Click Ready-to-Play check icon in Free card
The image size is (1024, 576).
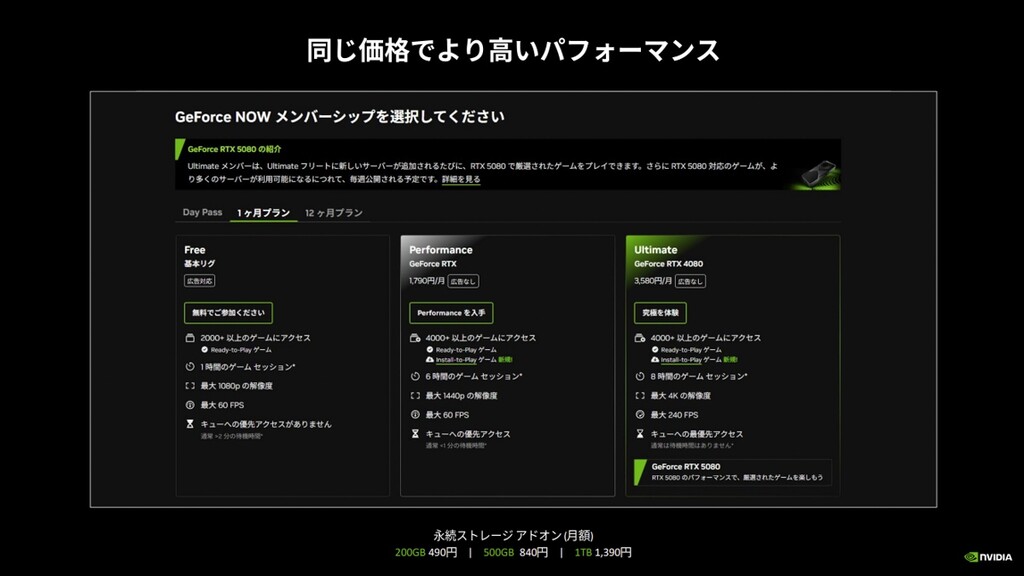click(x=204, y=350)
